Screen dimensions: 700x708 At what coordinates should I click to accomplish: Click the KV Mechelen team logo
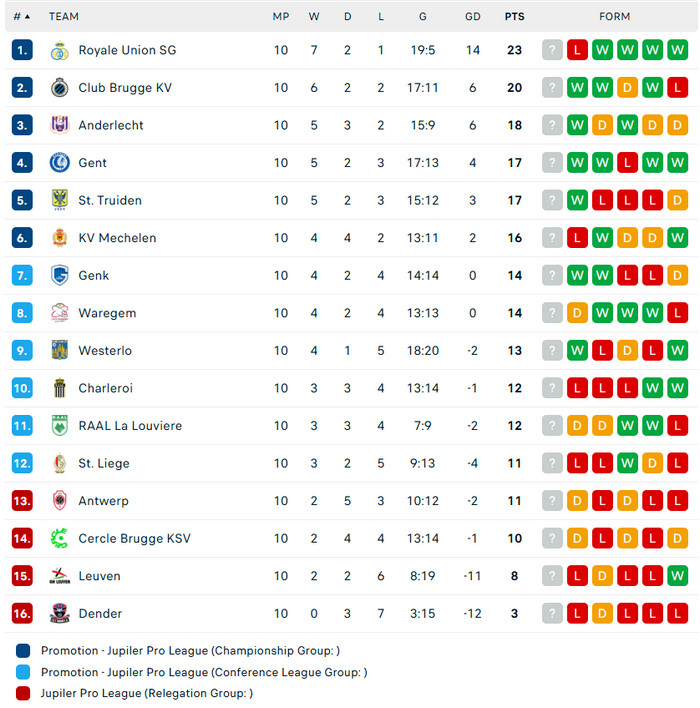pos(59,238)
